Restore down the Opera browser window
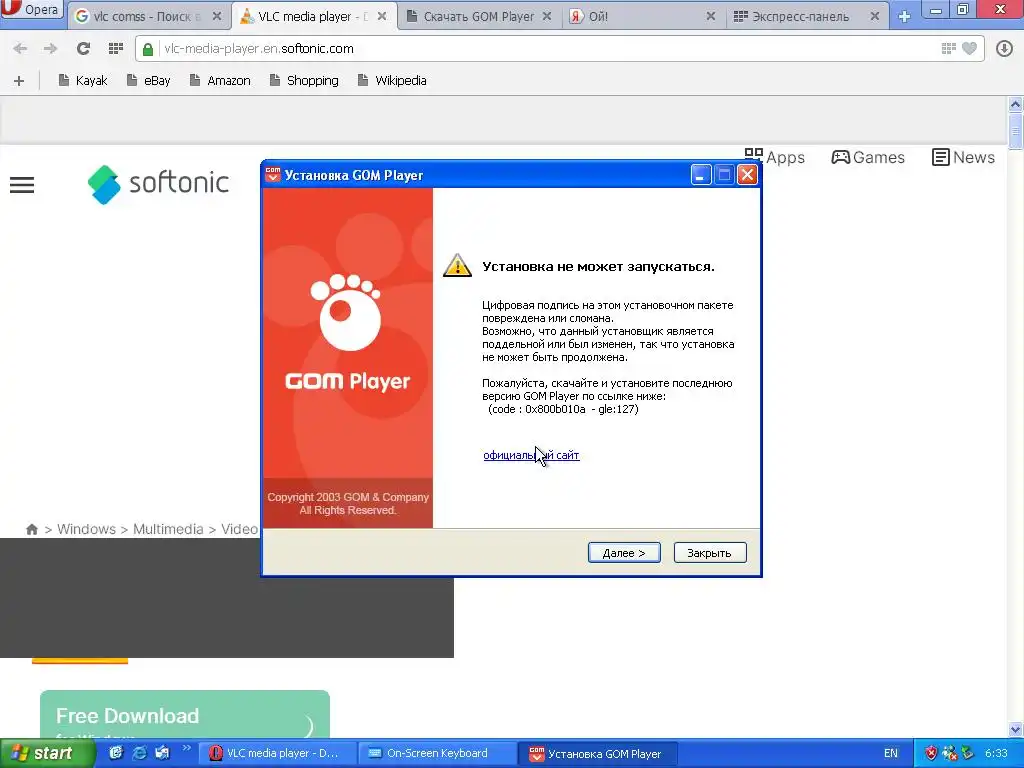1024x768 pixels. coord(963,9)
